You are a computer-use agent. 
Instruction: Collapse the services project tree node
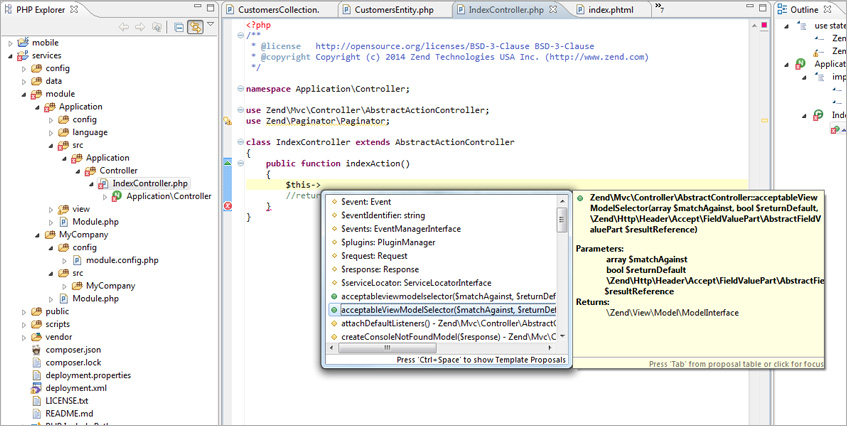pyautogui.click(x=10, y=56)
